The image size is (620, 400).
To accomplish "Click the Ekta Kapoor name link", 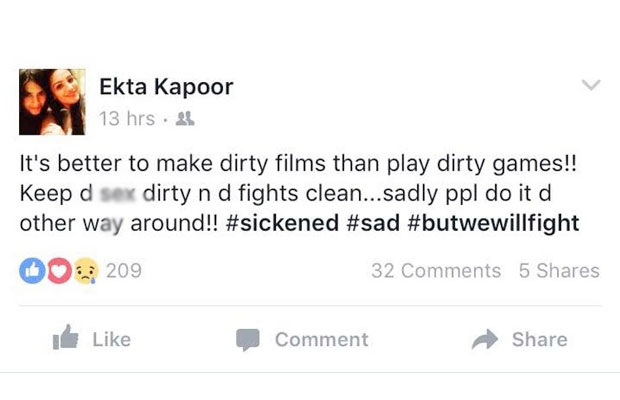I will pyautogui.click(x=166, y=87).
